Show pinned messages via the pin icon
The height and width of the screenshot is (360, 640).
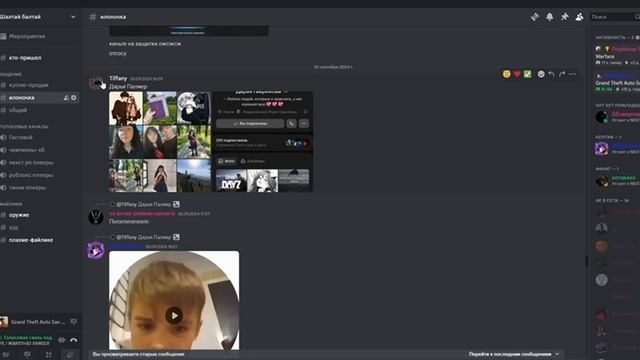tap(564, 17)
